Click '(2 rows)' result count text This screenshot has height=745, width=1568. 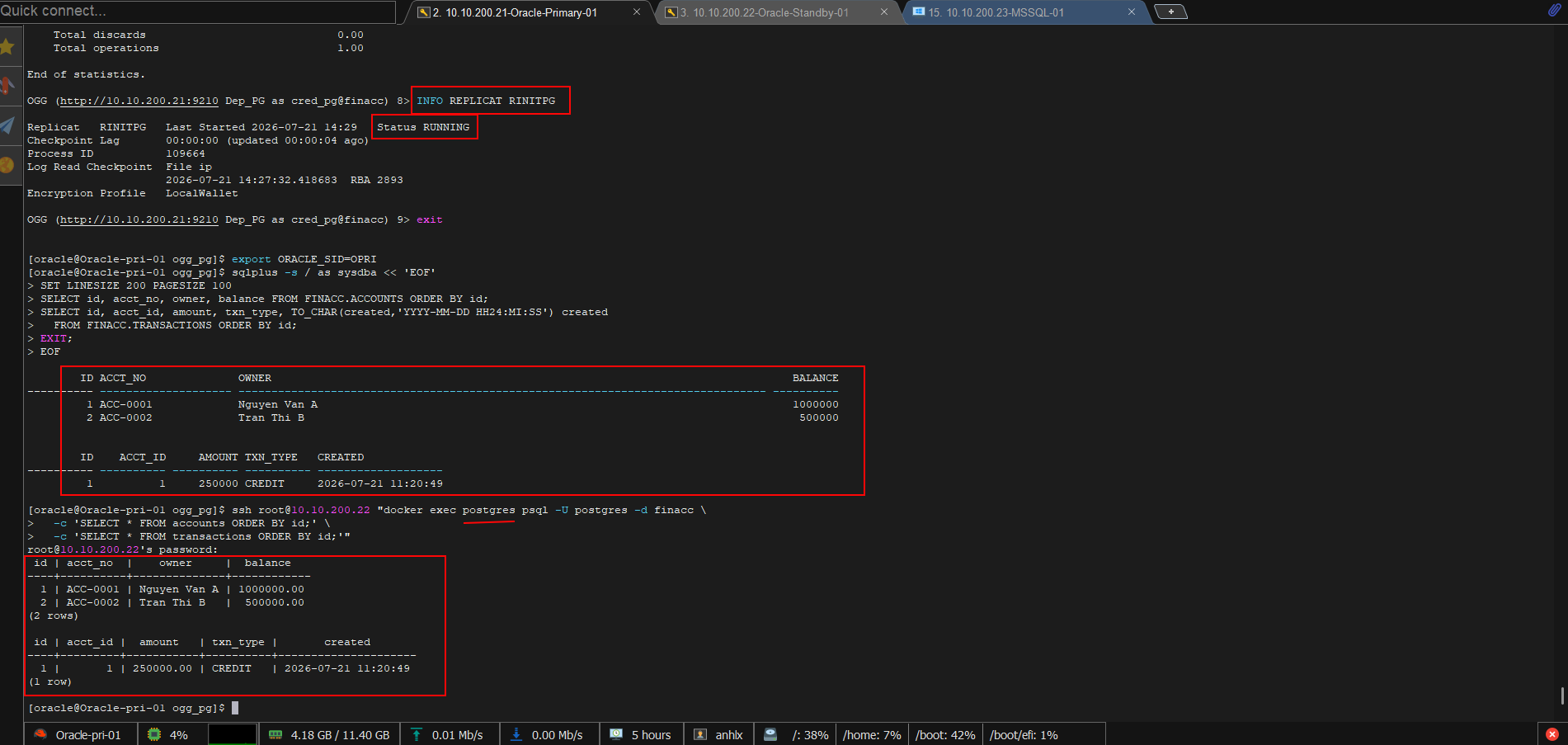point(54,615)
